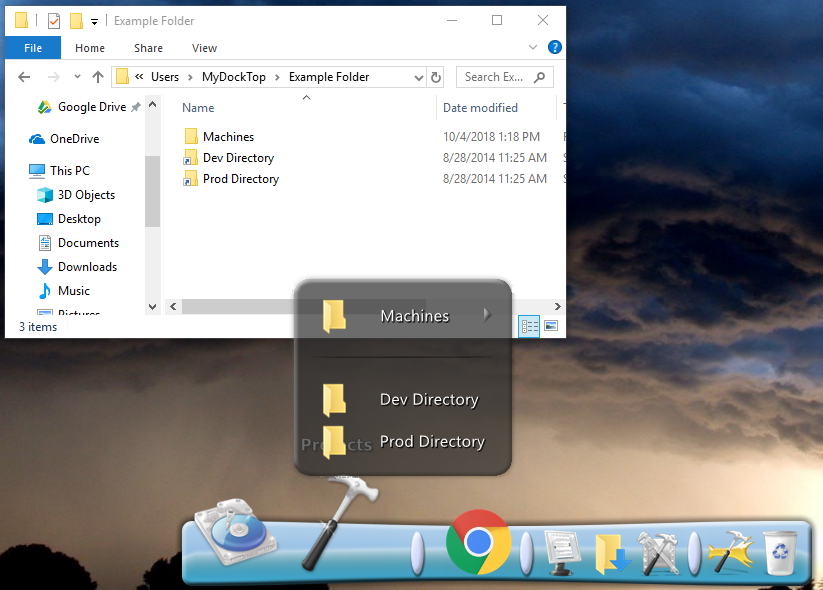The height and width of the screenshot is (590, 823).
Task: Switch to large icons view
Action: (x=551, y=326)
